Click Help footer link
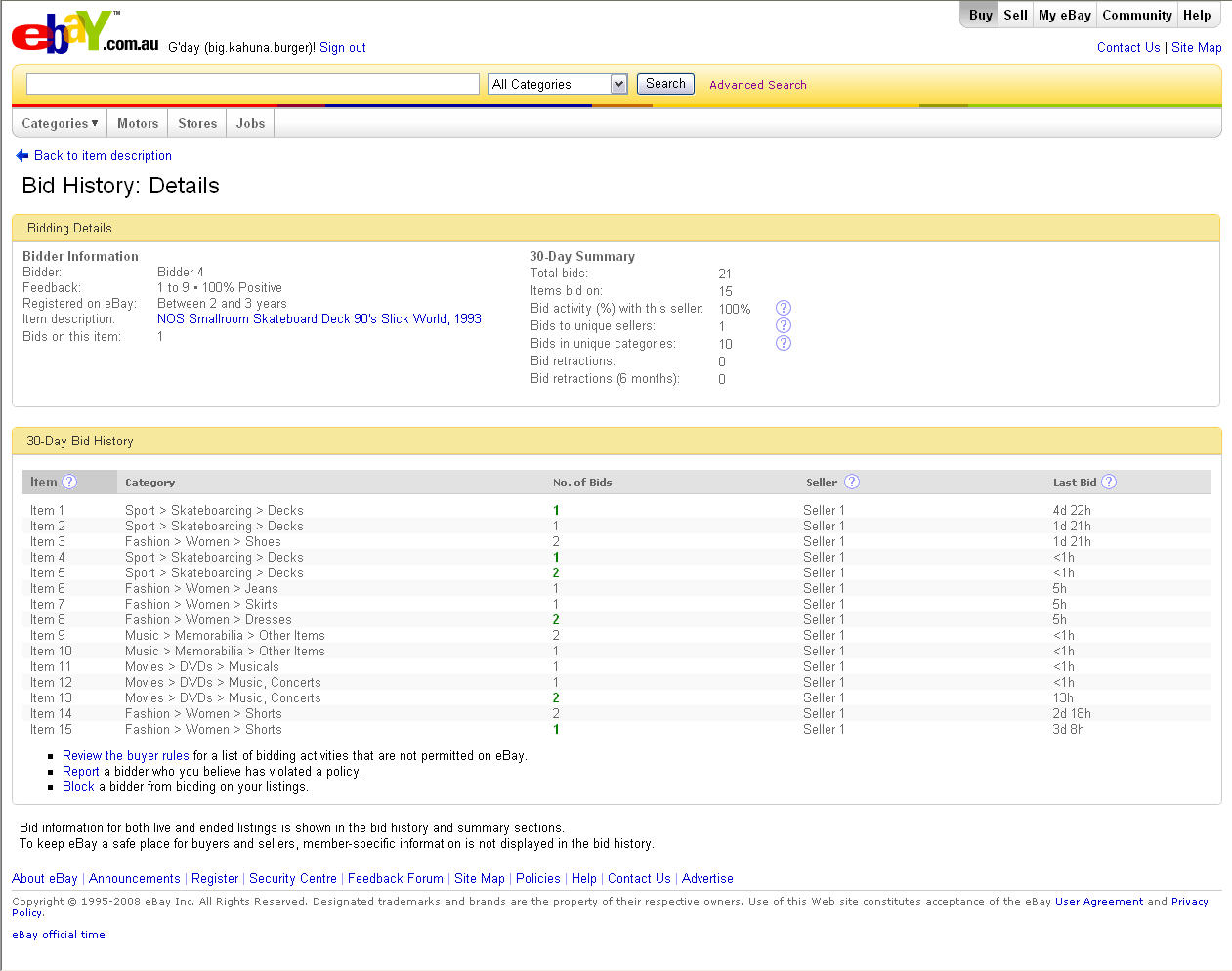The height and width of the screenshot is (971, 1232). coord(584,879)
